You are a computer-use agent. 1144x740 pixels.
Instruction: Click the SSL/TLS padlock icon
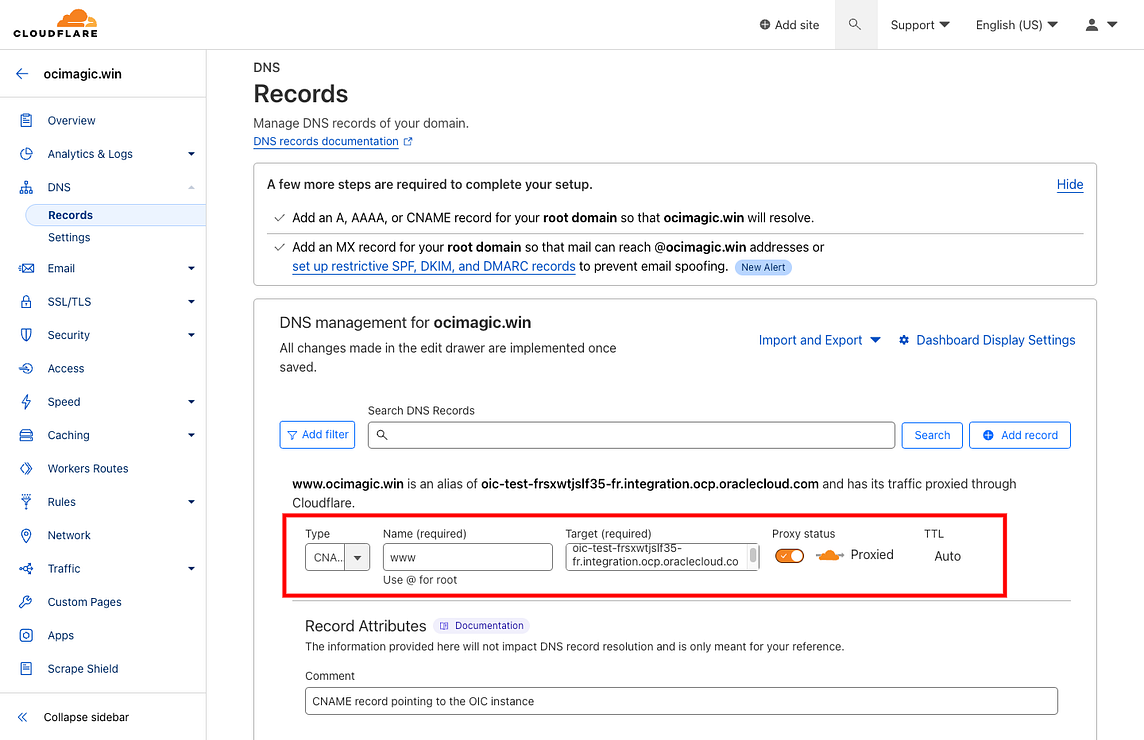[26, 302]
